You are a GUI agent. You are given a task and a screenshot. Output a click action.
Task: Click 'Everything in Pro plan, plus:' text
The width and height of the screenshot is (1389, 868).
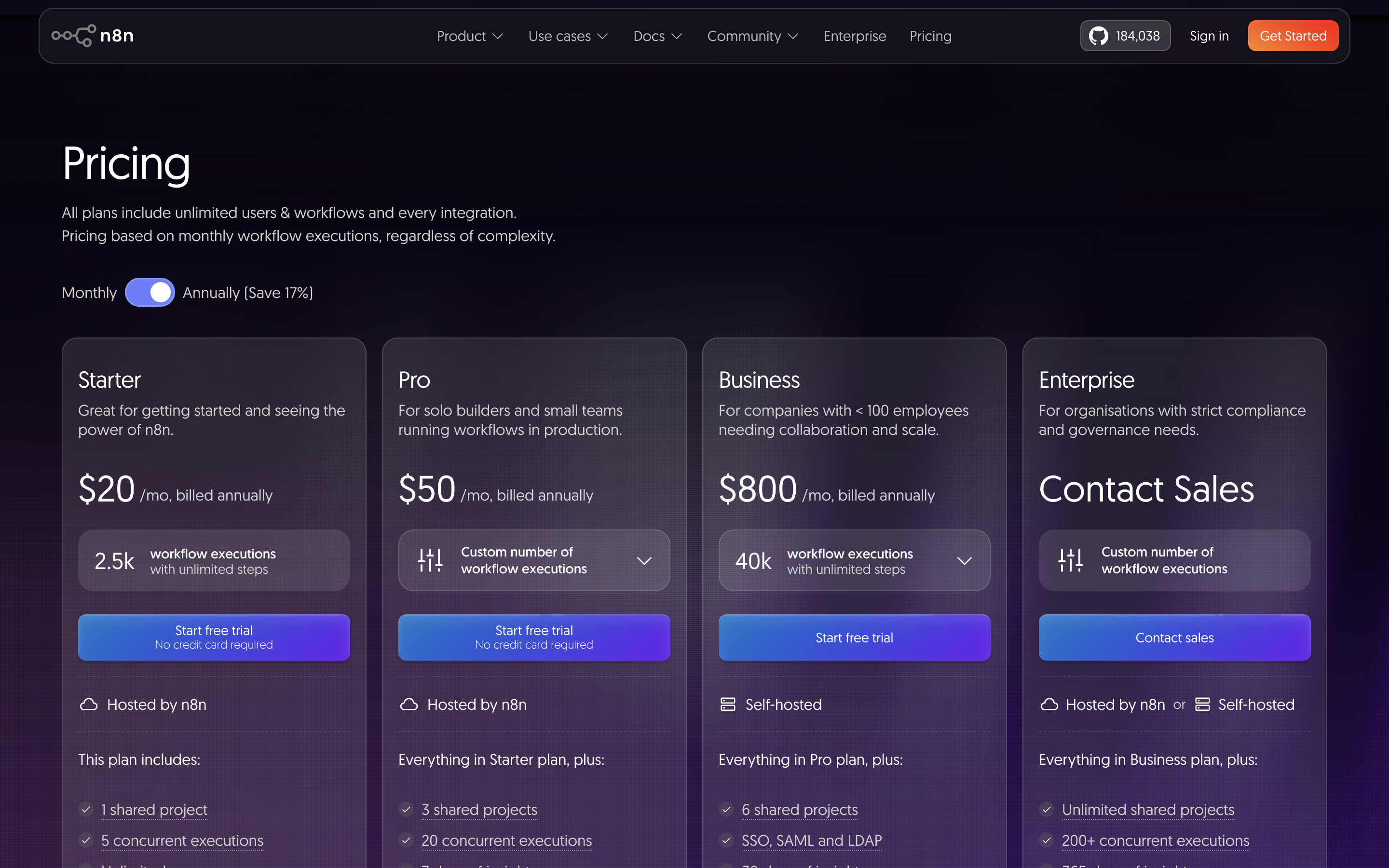810,759
